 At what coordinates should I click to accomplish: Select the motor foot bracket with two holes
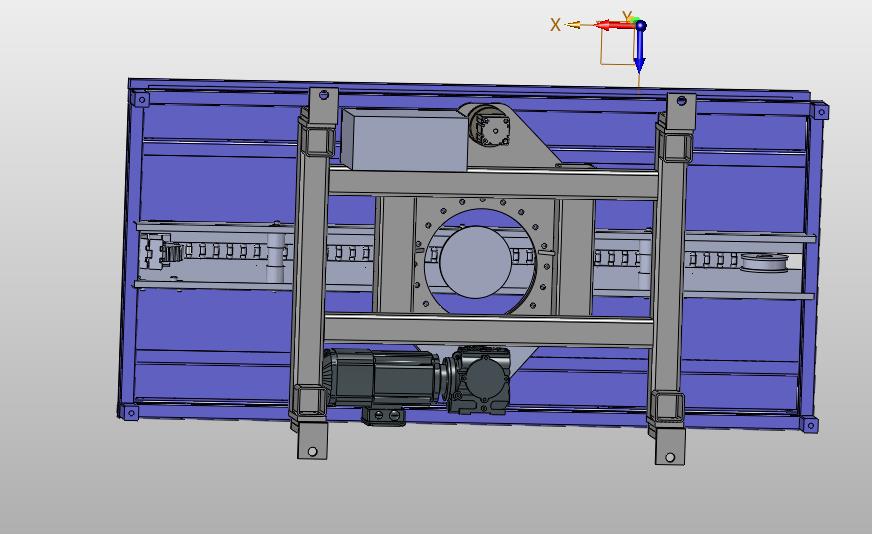click(x=384, y=416)
